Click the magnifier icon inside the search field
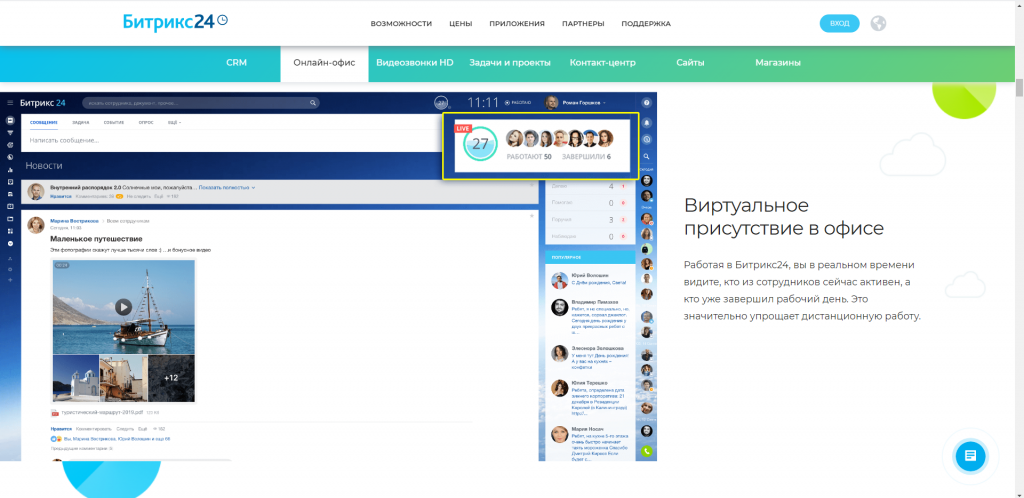This screenshot has width=1024, height=498. (313, 102)
